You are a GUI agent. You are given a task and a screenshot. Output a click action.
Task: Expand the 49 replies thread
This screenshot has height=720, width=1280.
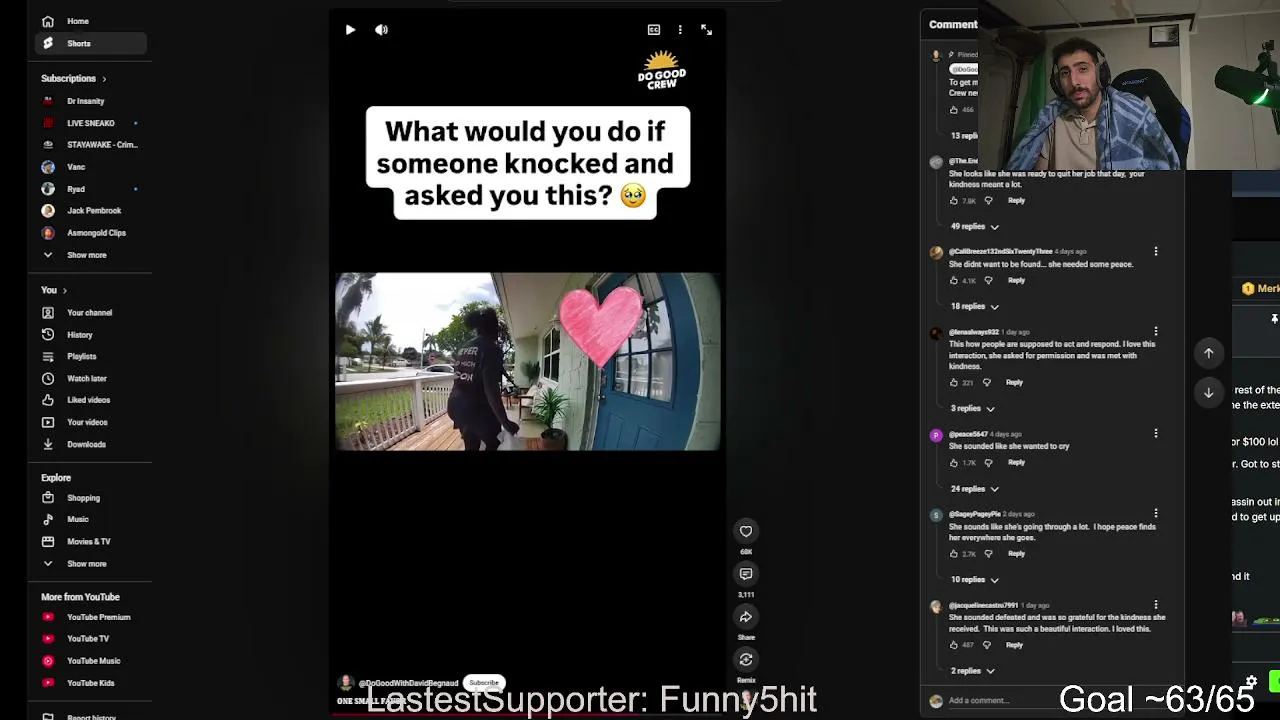click(x=975, y=227)
